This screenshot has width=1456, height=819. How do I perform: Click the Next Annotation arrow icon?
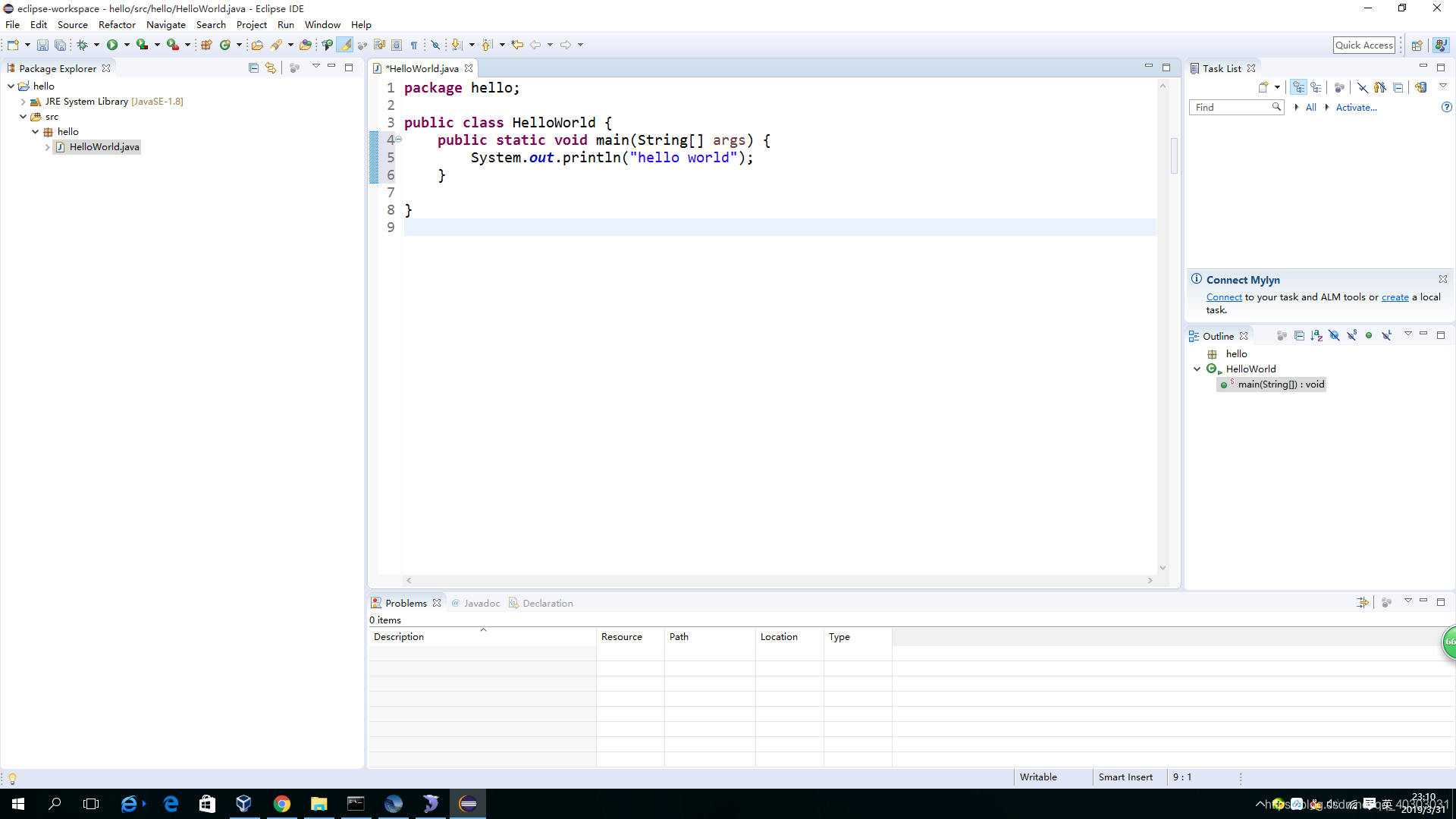457,45
